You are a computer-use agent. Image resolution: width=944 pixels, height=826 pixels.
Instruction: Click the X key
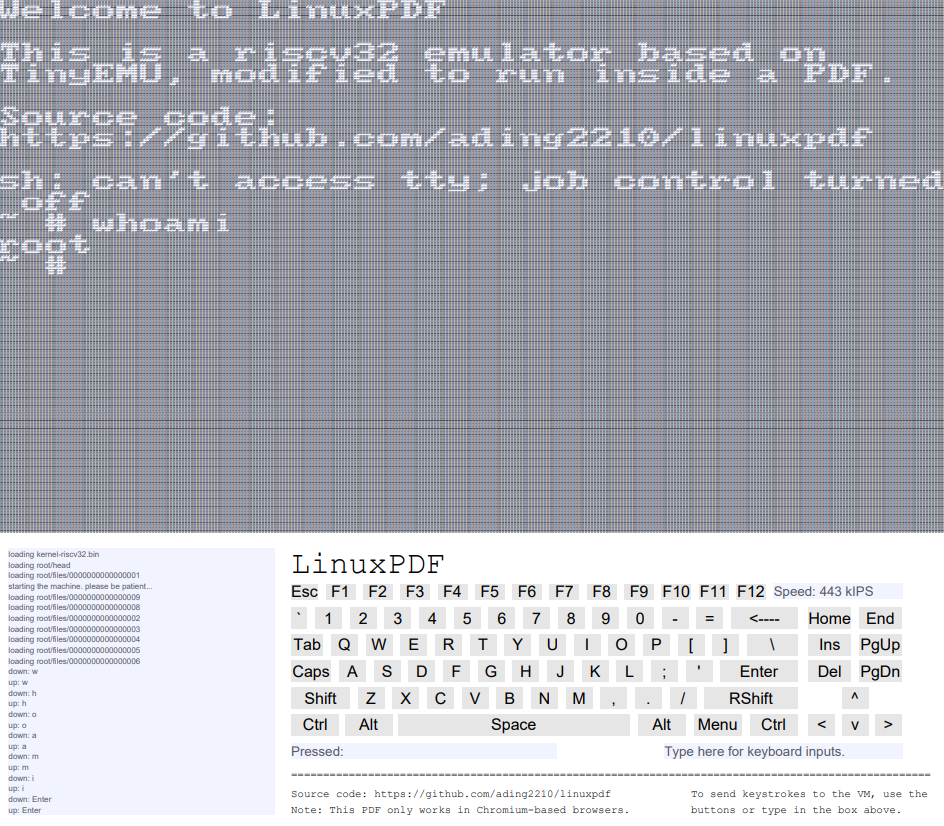click(406, 698)
